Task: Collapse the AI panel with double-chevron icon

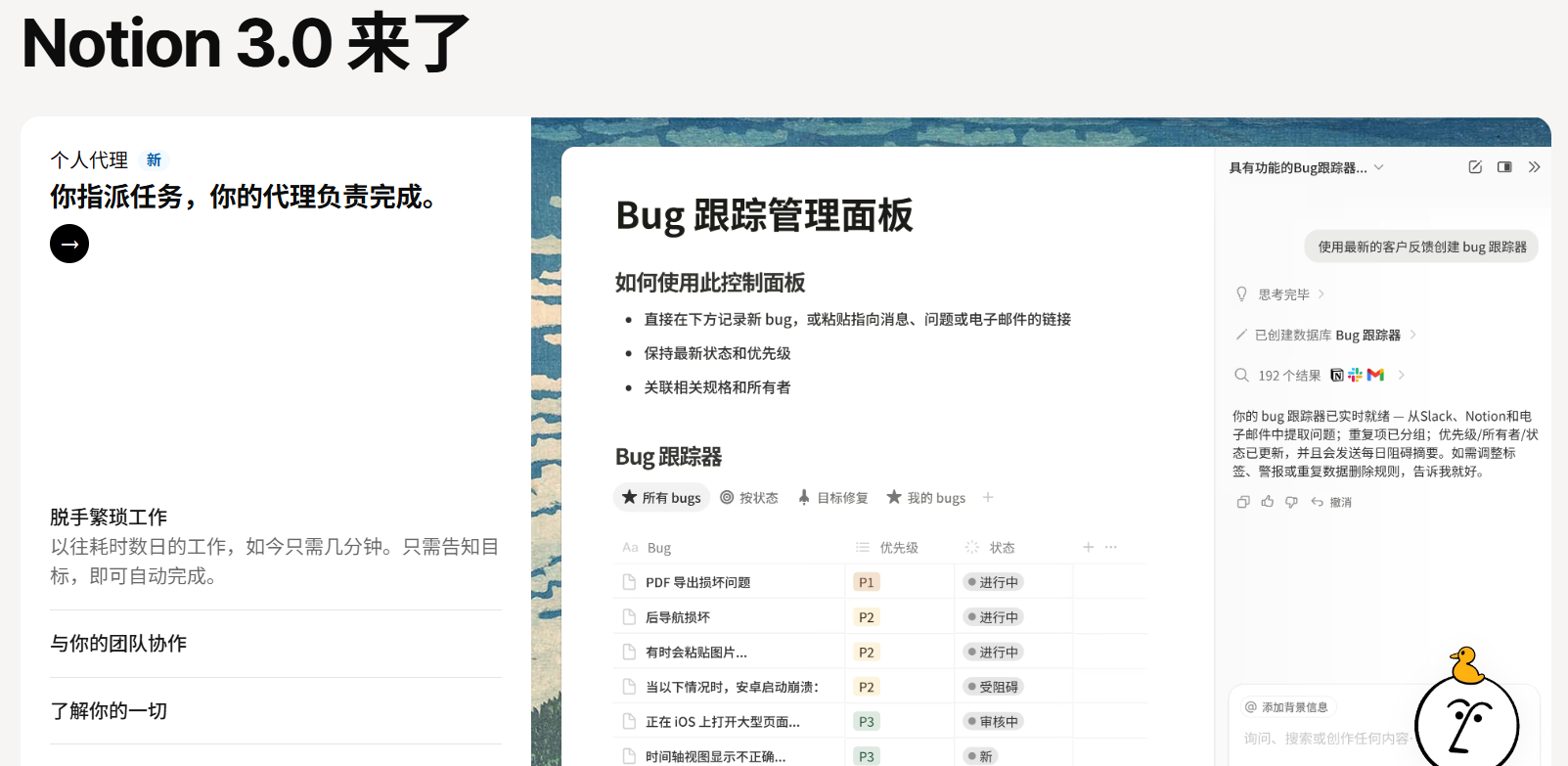Action: pos(1534,167)
